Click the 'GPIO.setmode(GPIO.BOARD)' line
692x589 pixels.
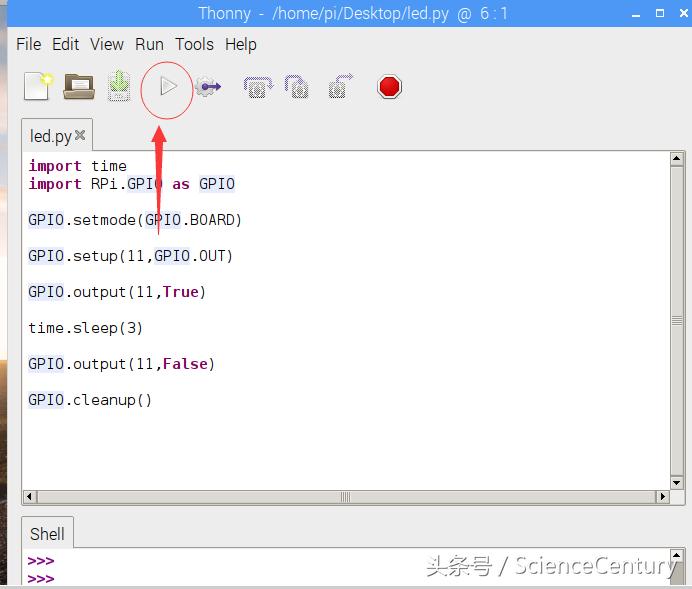pyautogui.click(x=135, y=220)
